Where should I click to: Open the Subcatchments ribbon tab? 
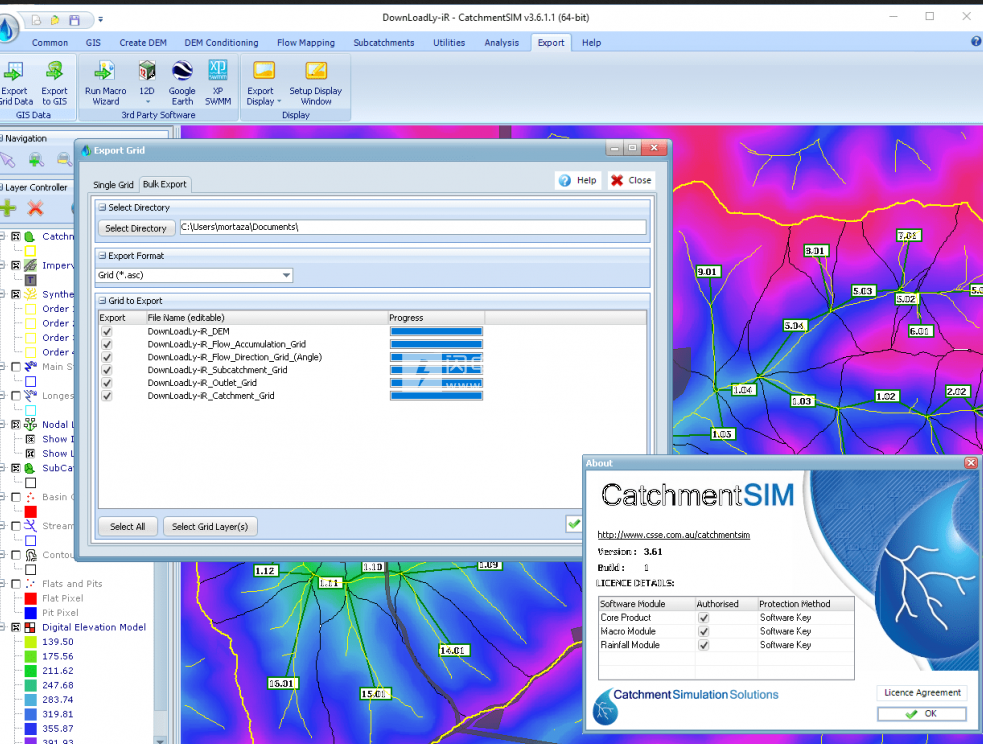point(384,43)
